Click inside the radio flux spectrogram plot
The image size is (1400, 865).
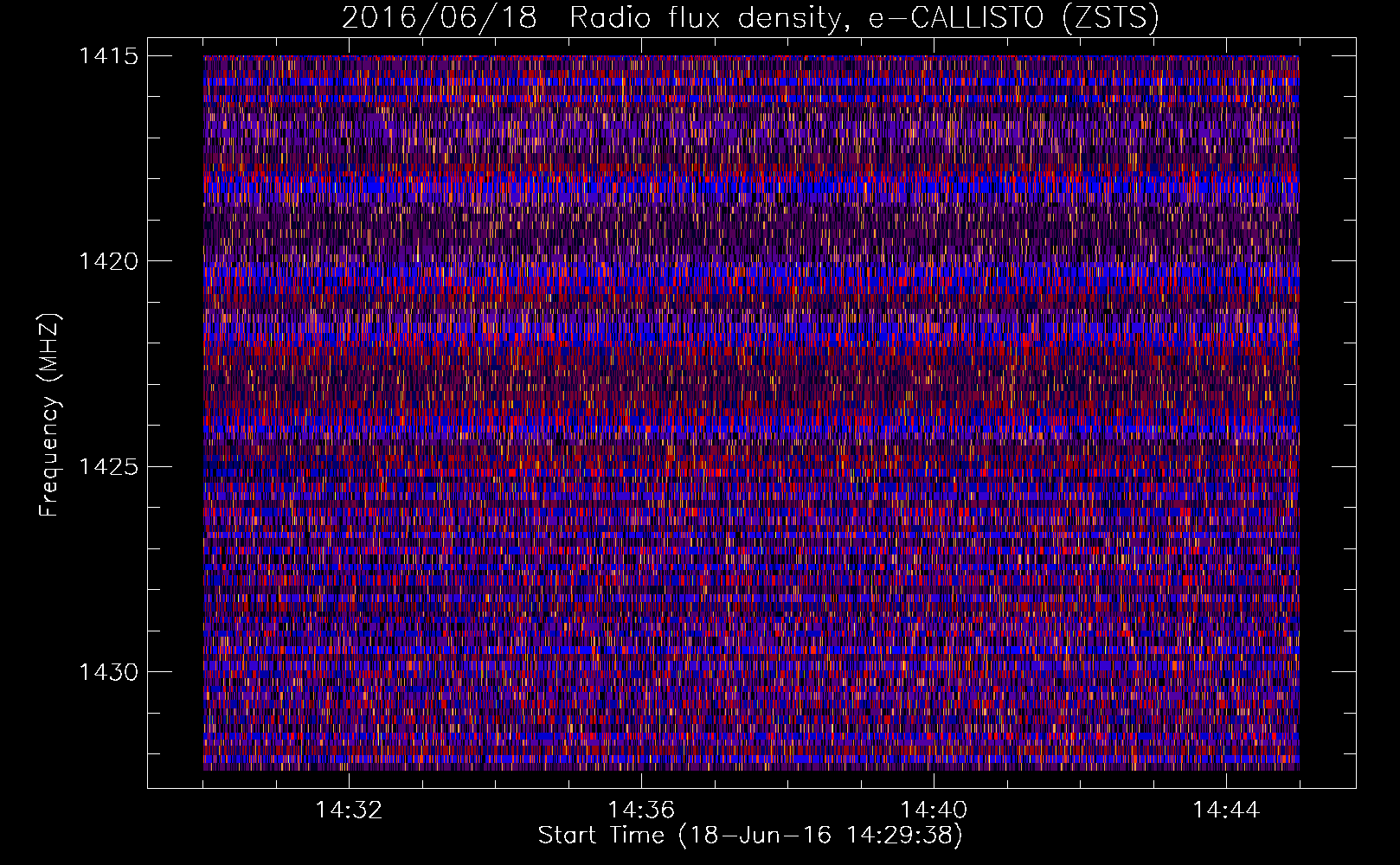(x=751, y=413)
